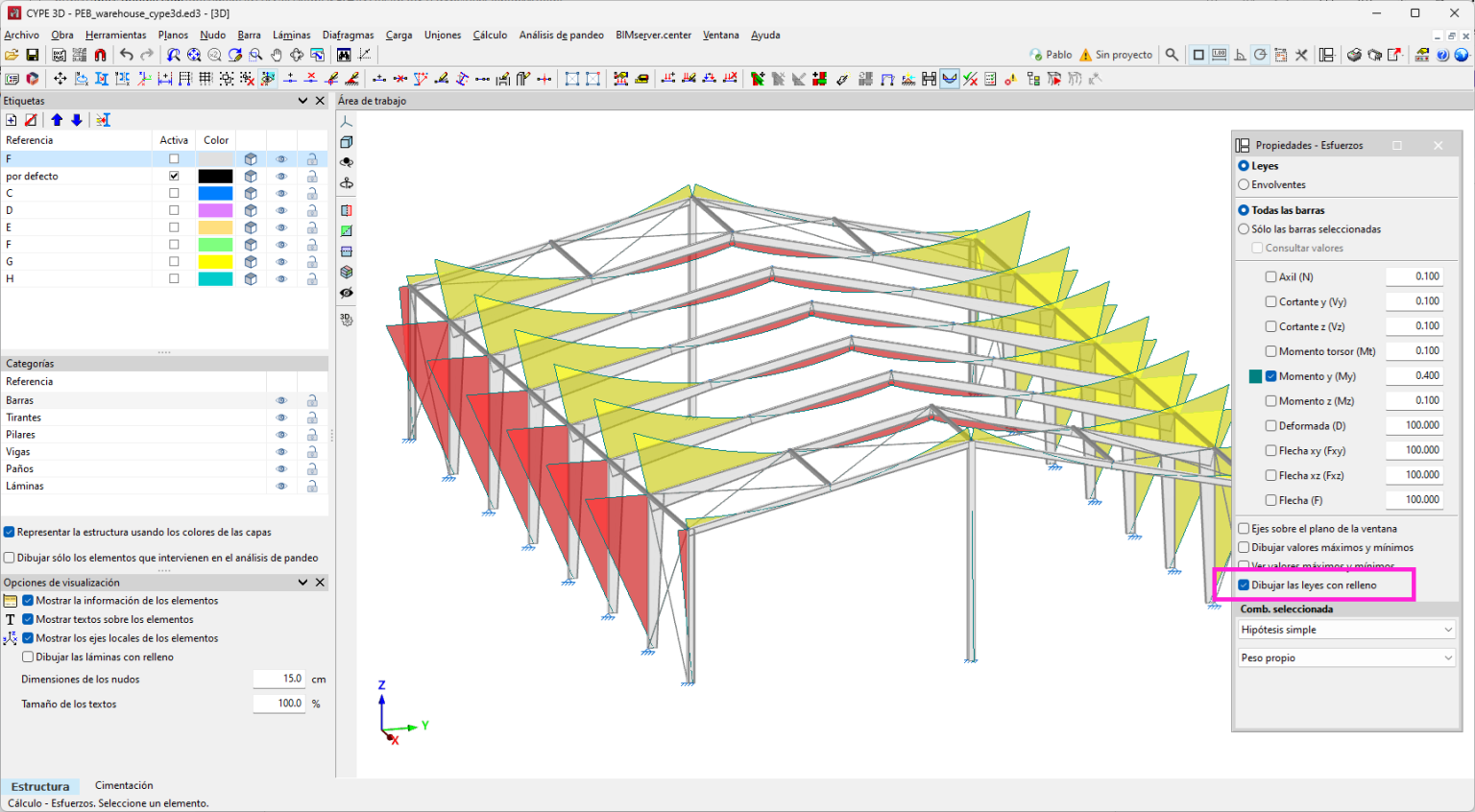
Task: Collapse the Opciones de visualización panel
Action: (x=302, y=583)
